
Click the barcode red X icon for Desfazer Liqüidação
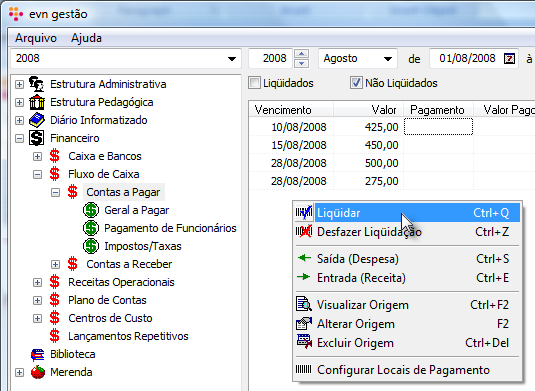(304, 232)
